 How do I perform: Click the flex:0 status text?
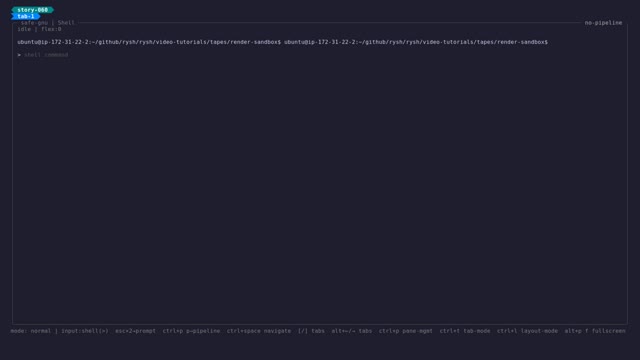[x=51, y=29]
